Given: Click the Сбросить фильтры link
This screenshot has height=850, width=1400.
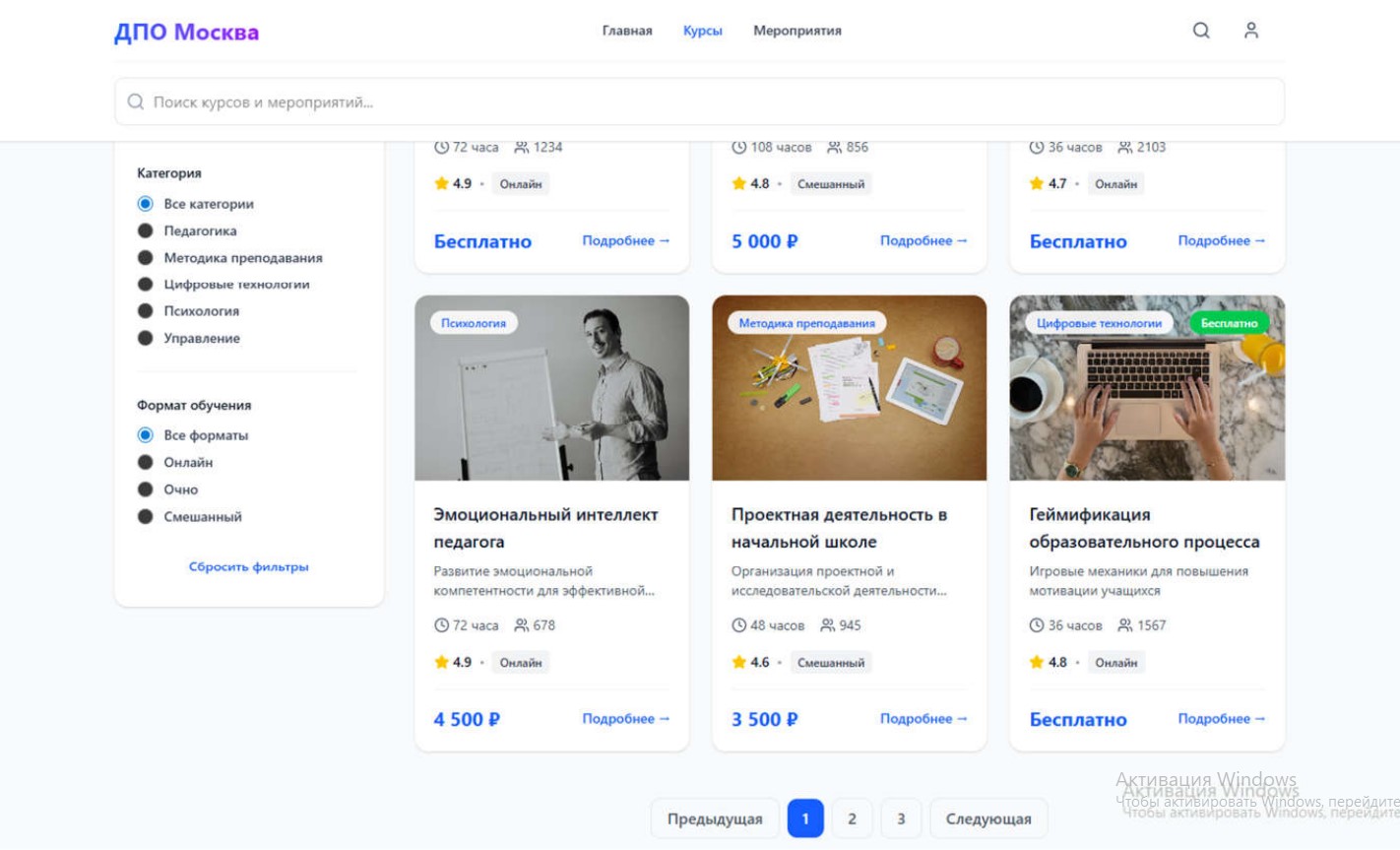Looking at the screenshot, I should (x=249, y=566).
